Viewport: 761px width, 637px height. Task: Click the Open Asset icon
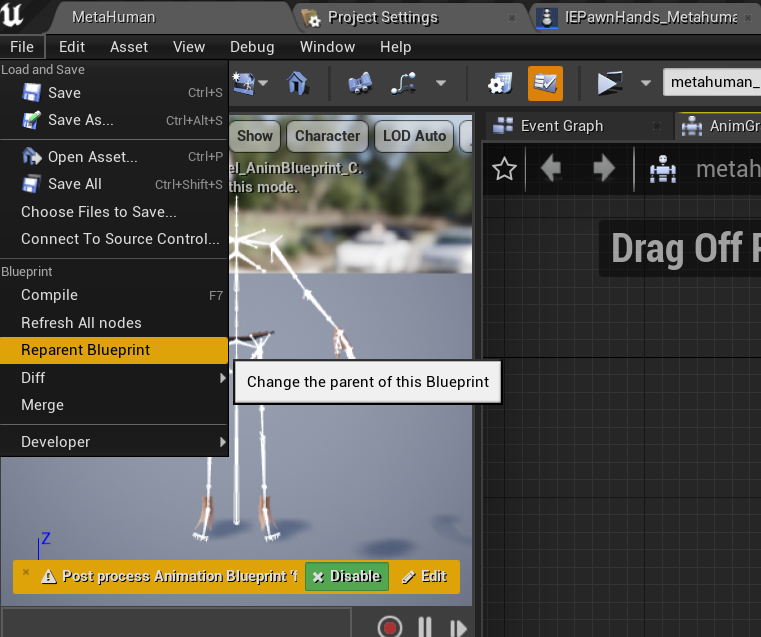tap(32, 157)
